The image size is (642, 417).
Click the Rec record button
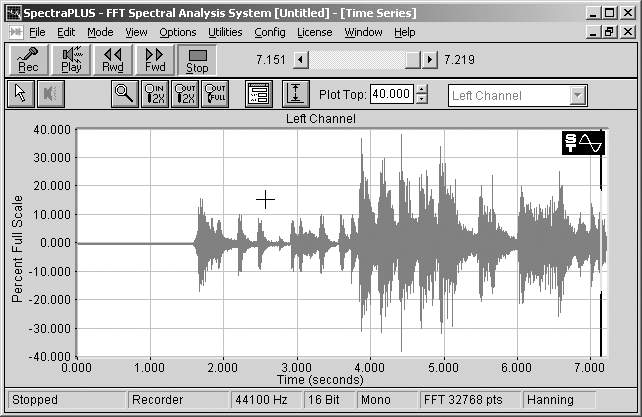28,60
